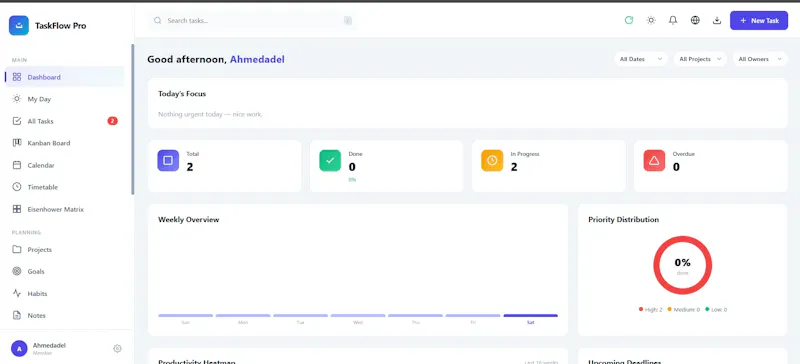Open Timetable in the sidebar
800x364 pixels.
(x=65, y=187)
